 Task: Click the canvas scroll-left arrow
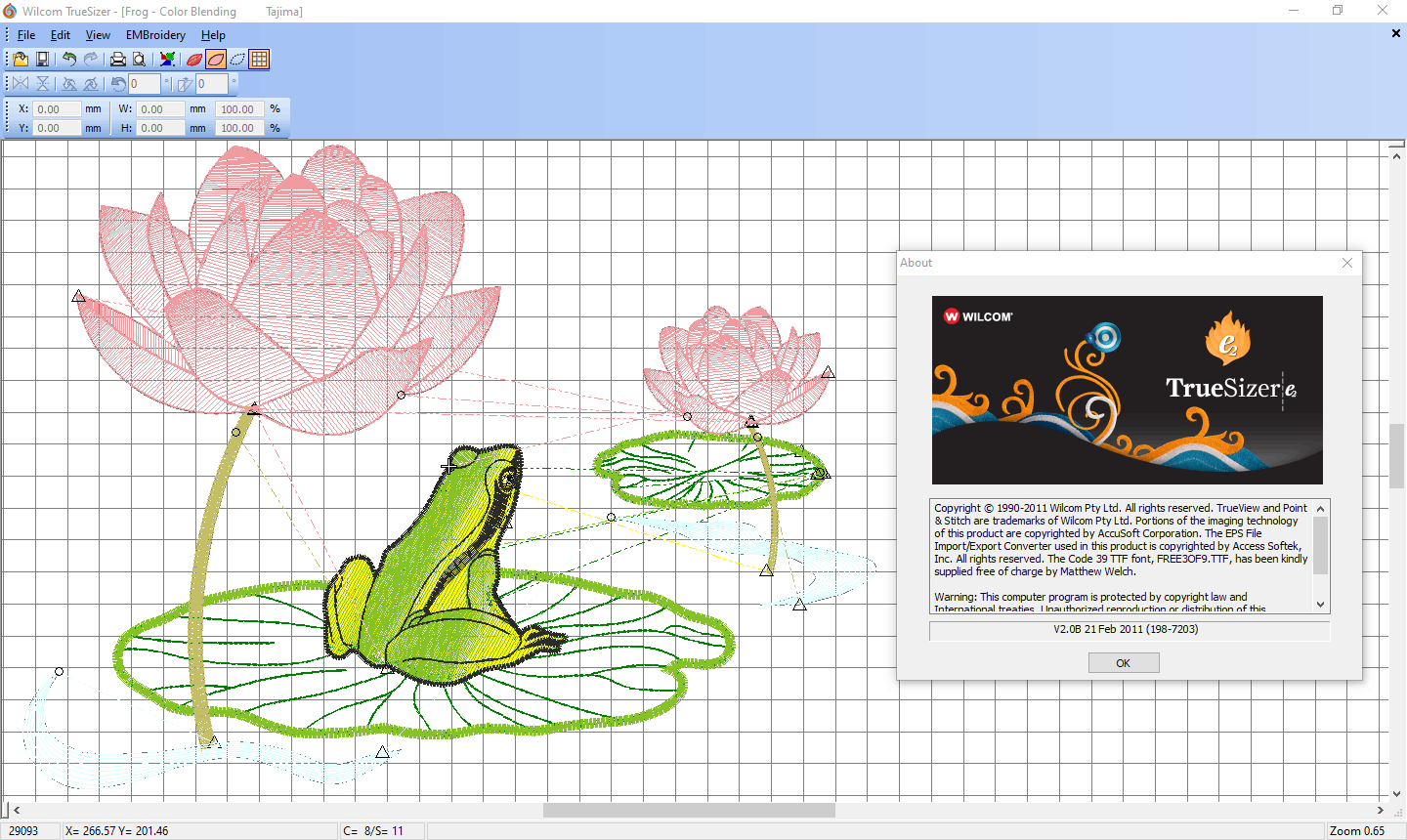(x=17, y=810)
